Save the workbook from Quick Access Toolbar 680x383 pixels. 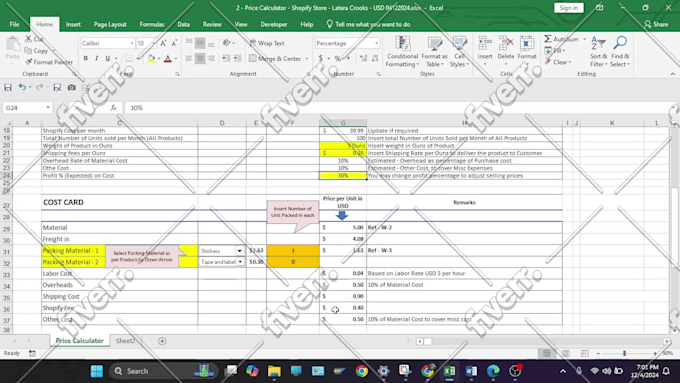point(8,88)
